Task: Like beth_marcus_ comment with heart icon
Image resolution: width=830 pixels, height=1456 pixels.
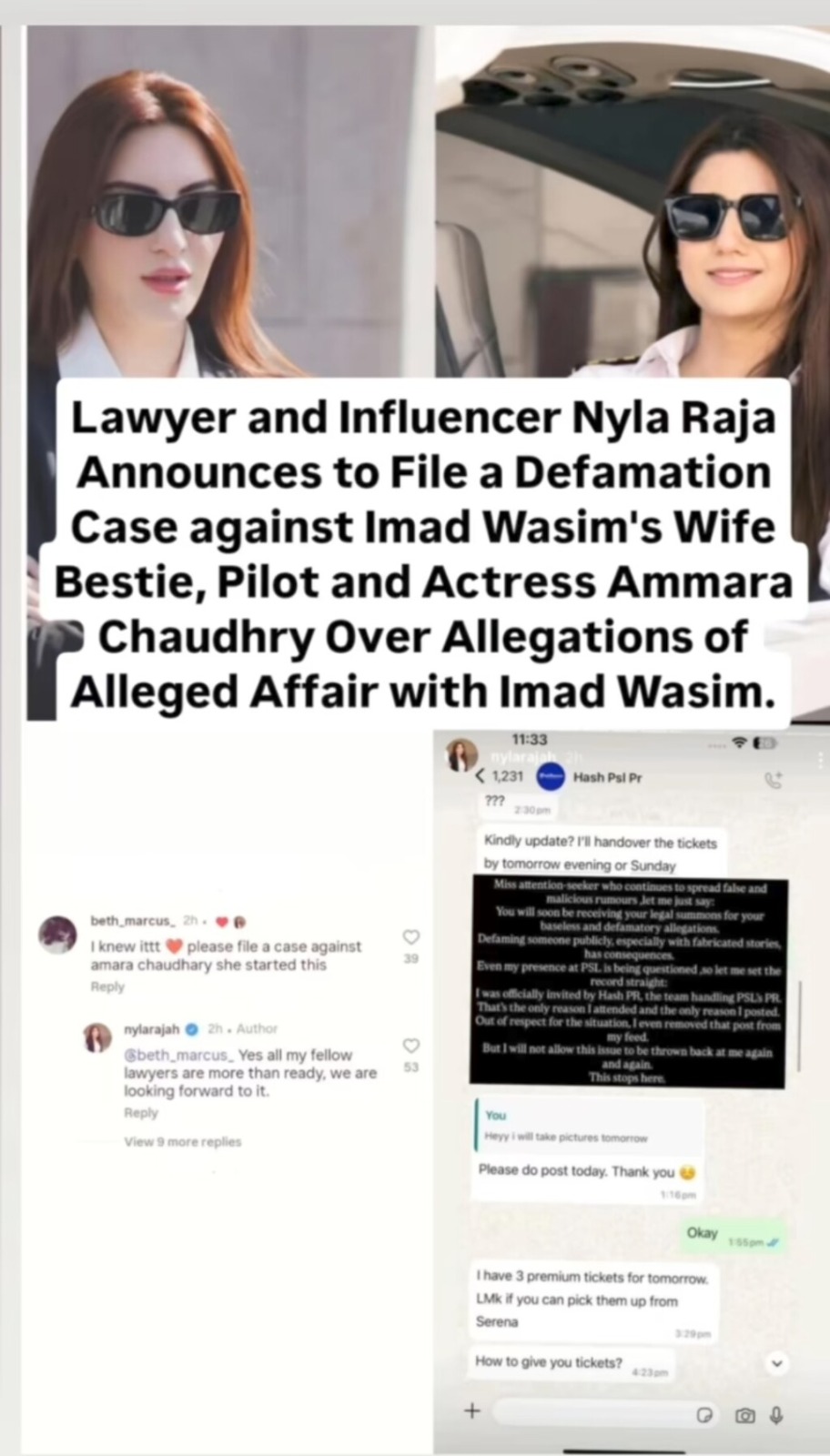Action: point(411,937)
